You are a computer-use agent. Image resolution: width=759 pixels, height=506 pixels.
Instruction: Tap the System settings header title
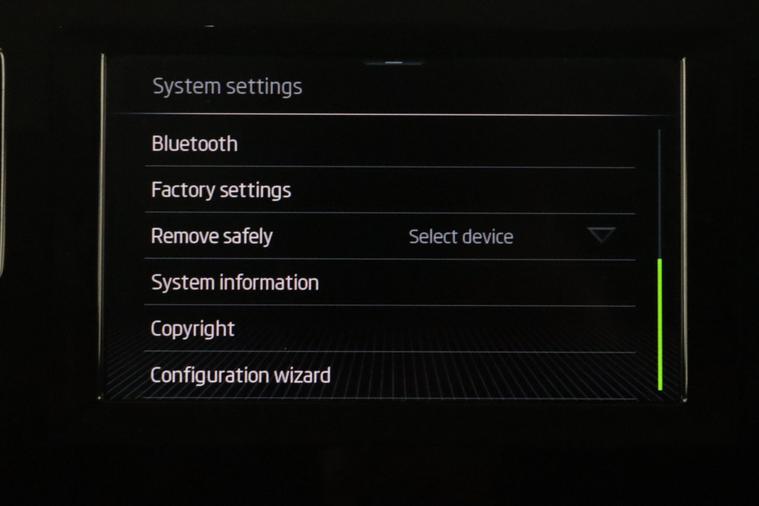tap(227, 87)
